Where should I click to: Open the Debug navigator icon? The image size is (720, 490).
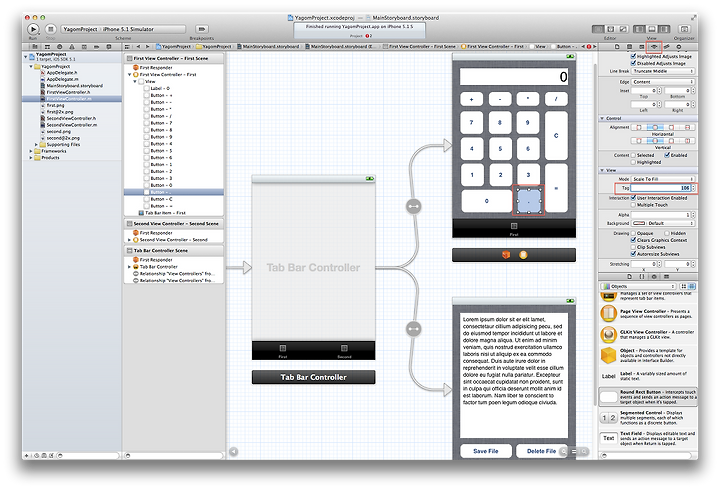click(84, 46)
